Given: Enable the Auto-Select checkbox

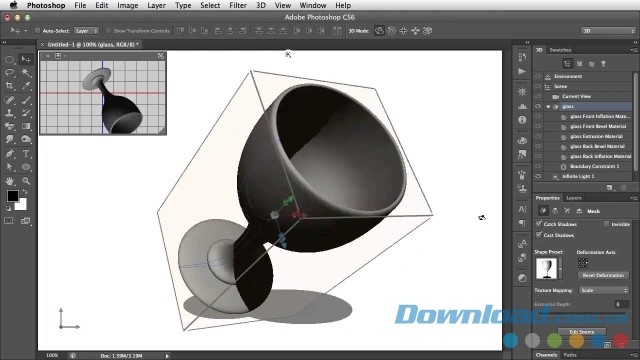Looking at the screenshot, I should click(x=38, y=31).
